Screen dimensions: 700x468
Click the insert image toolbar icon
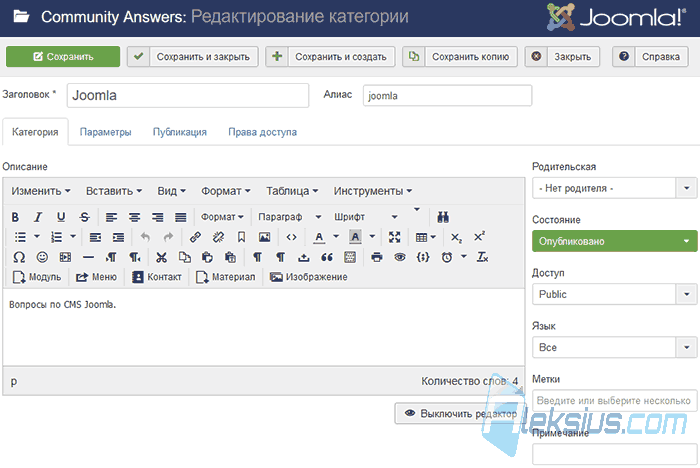click(x=265, y=237)
